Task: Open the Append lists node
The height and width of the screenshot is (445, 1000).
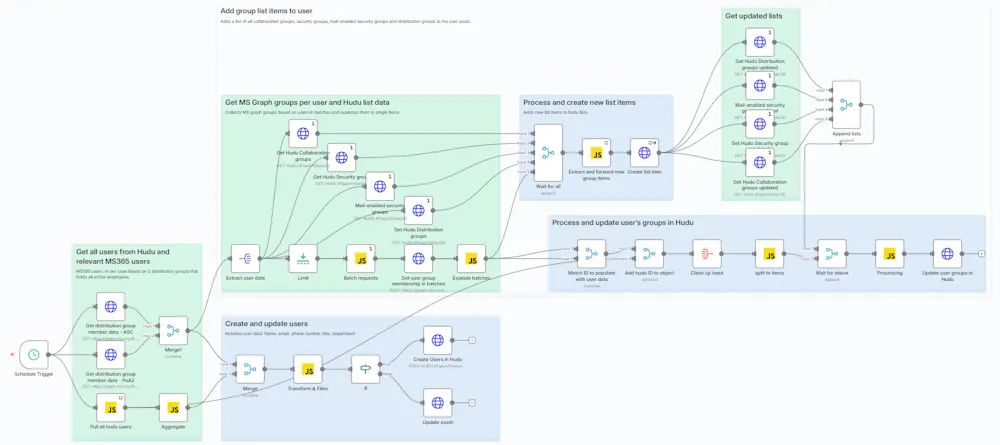Action: click(846, 105)
